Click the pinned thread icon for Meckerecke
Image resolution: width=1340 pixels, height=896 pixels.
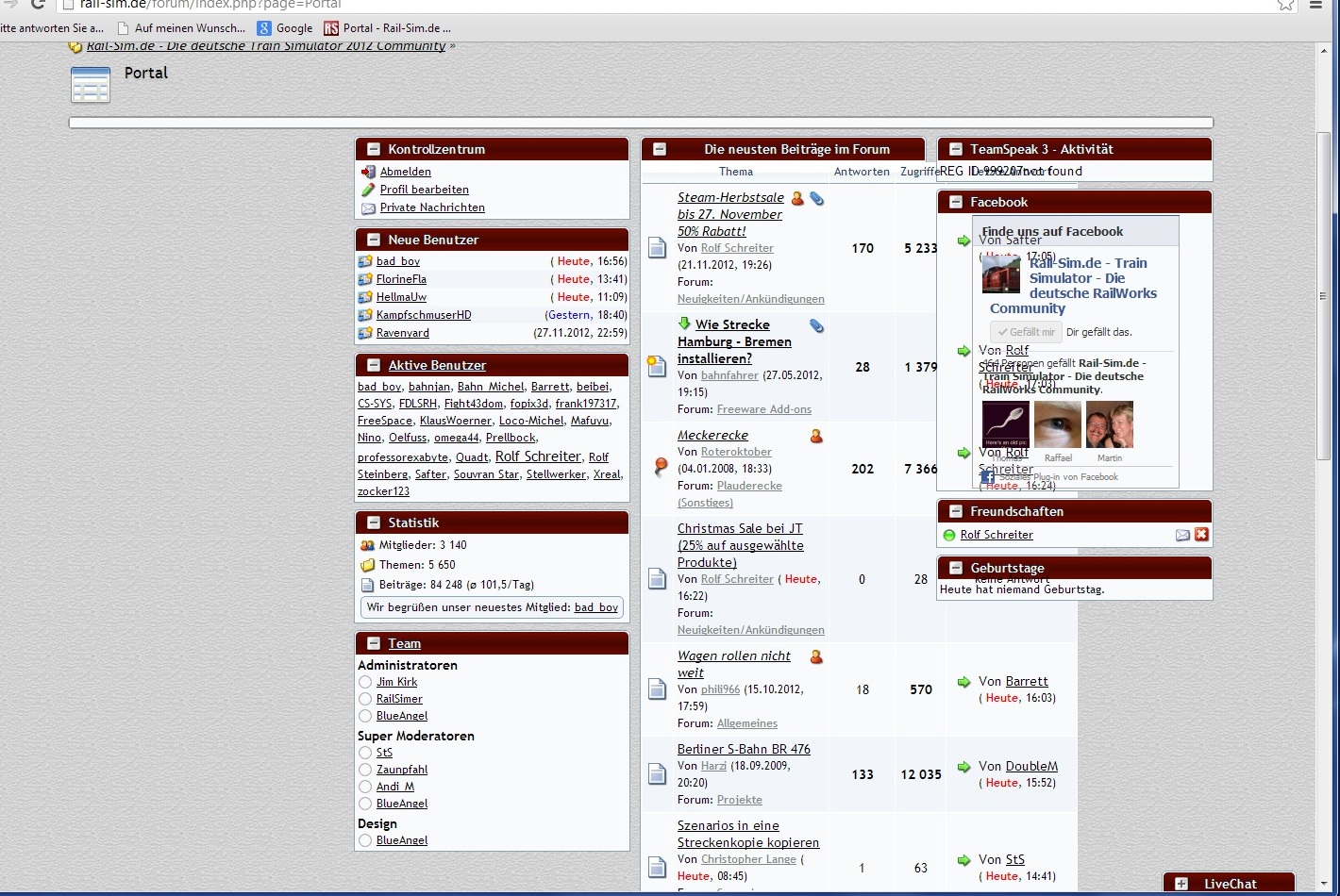click(x=661, y=466)
